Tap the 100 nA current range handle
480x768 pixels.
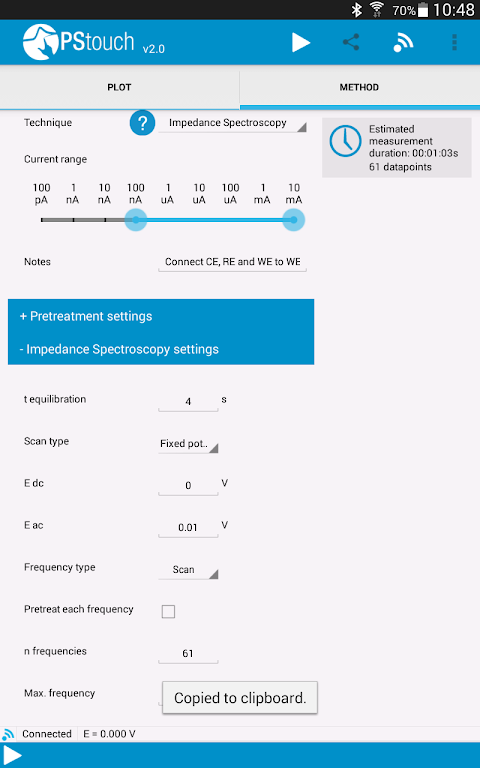pos(136,220)
